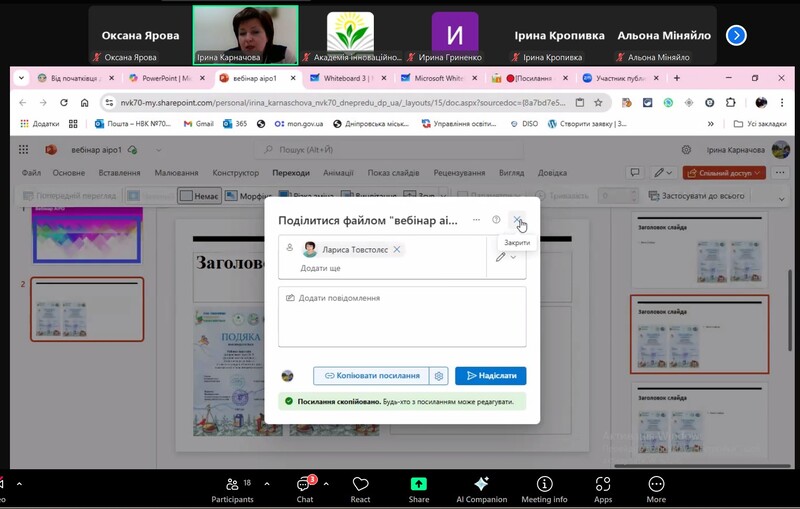The width and height of the screenshot is (800, 509).
Task: Select slide 2 thumbnail in left panel
Action: pyautogui.click(x=87, y=309)
